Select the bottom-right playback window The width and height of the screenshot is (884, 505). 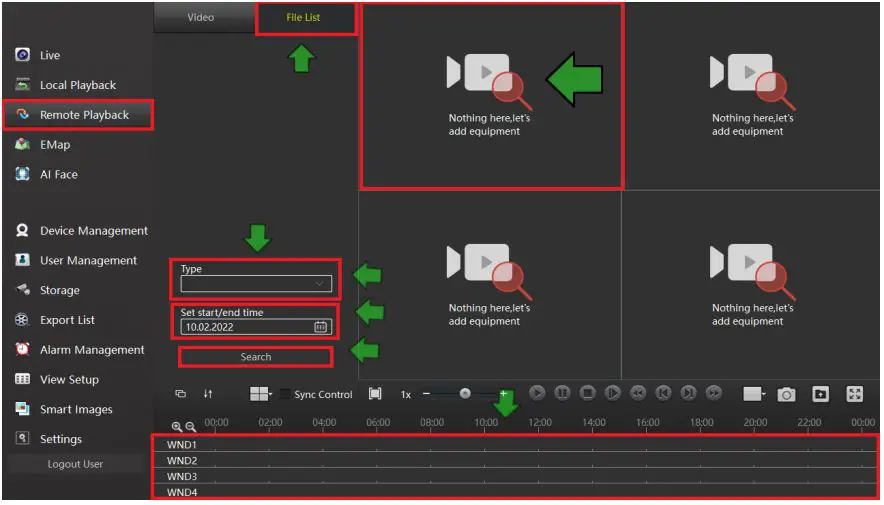tap(752, 285)
